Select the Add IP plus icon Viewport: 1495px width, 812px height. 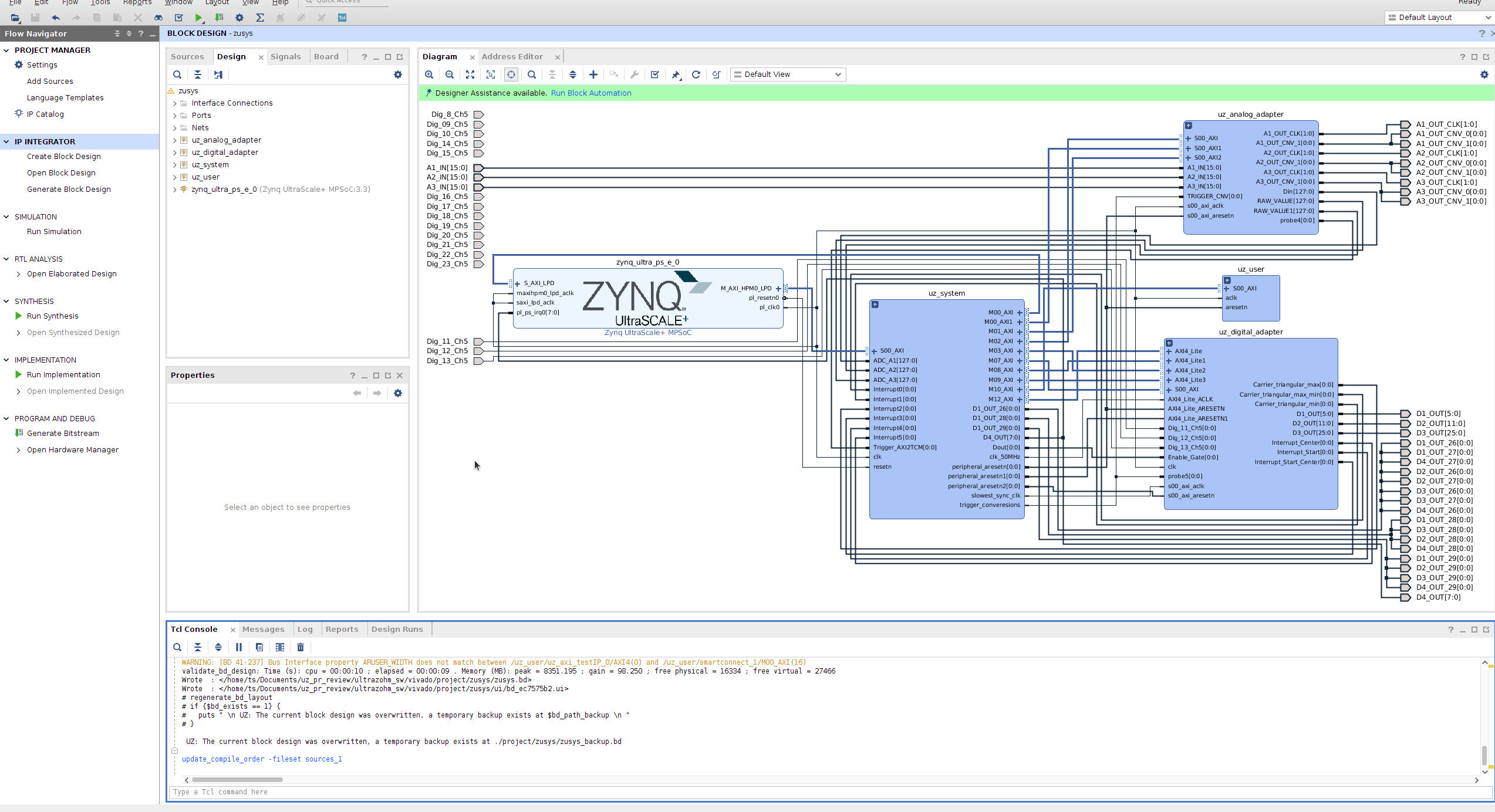(593, 75)
